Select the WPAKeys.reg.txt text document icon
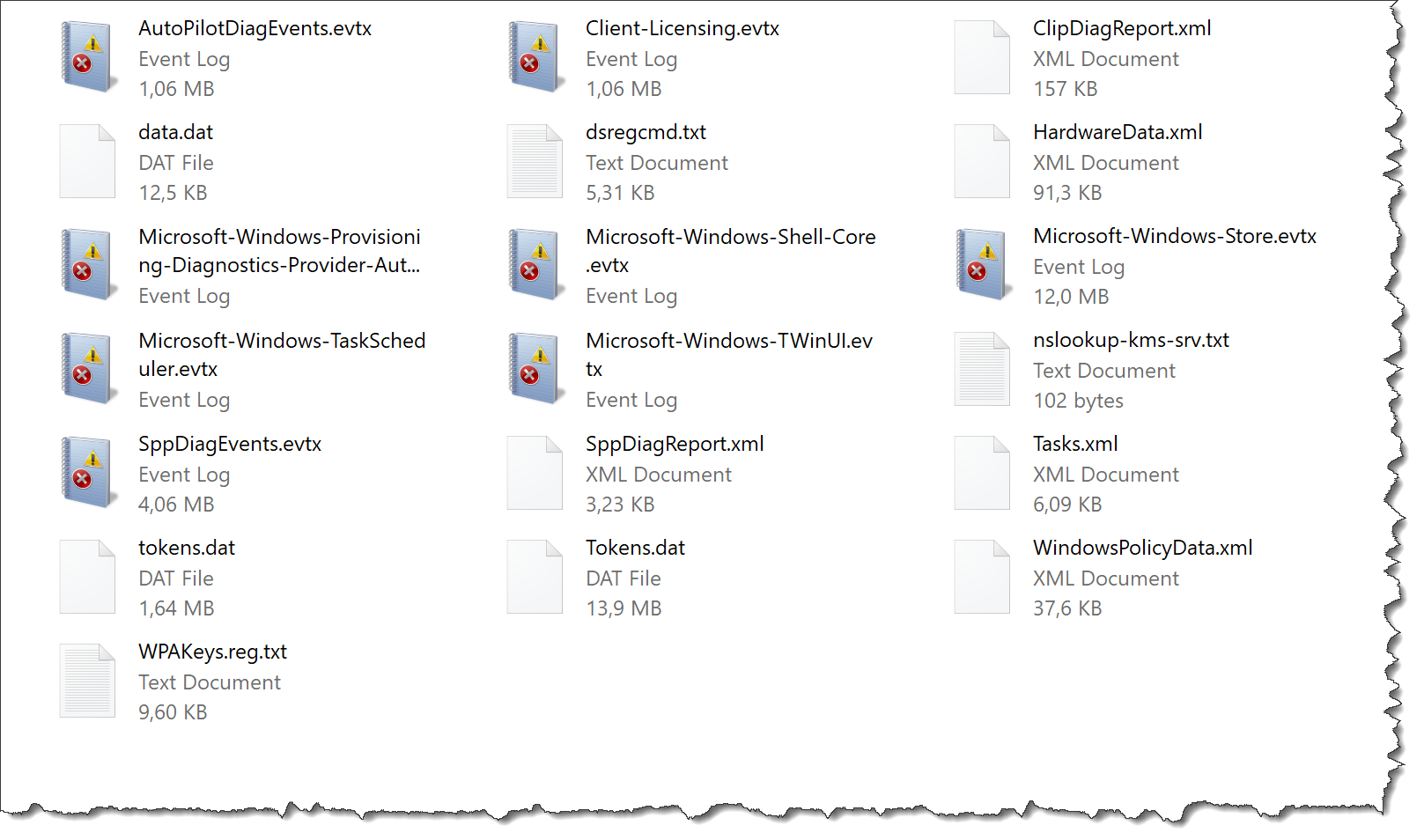 (87, 680)
